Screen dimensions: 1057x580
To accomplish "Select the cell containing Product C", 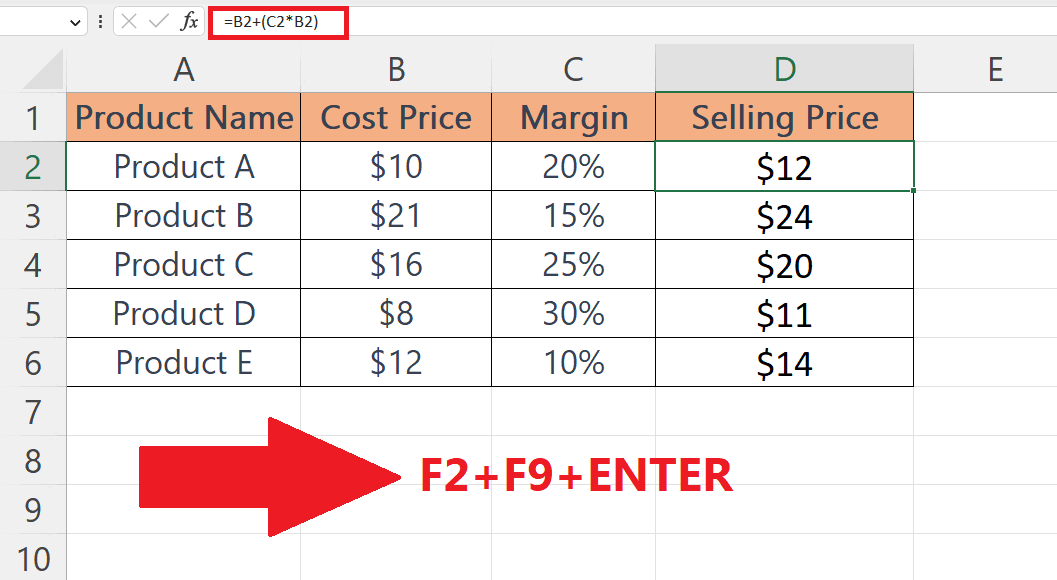I will [183, 264].
